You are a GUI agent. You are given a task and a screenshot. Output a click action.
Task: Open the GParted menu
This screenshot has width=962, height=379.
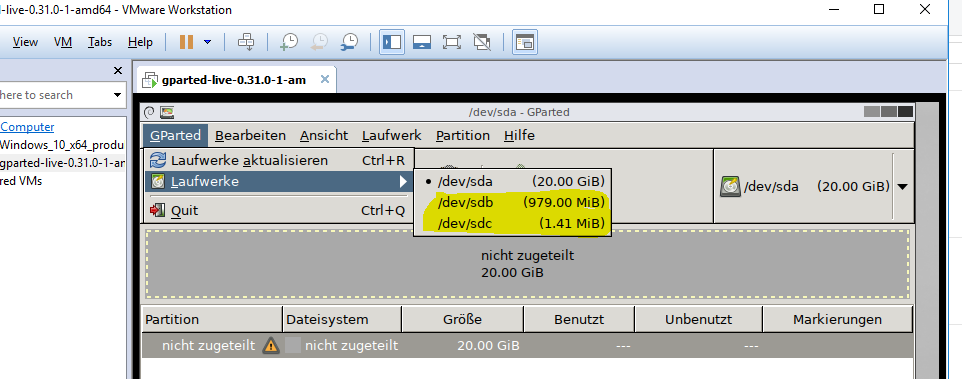click(175, 136)
